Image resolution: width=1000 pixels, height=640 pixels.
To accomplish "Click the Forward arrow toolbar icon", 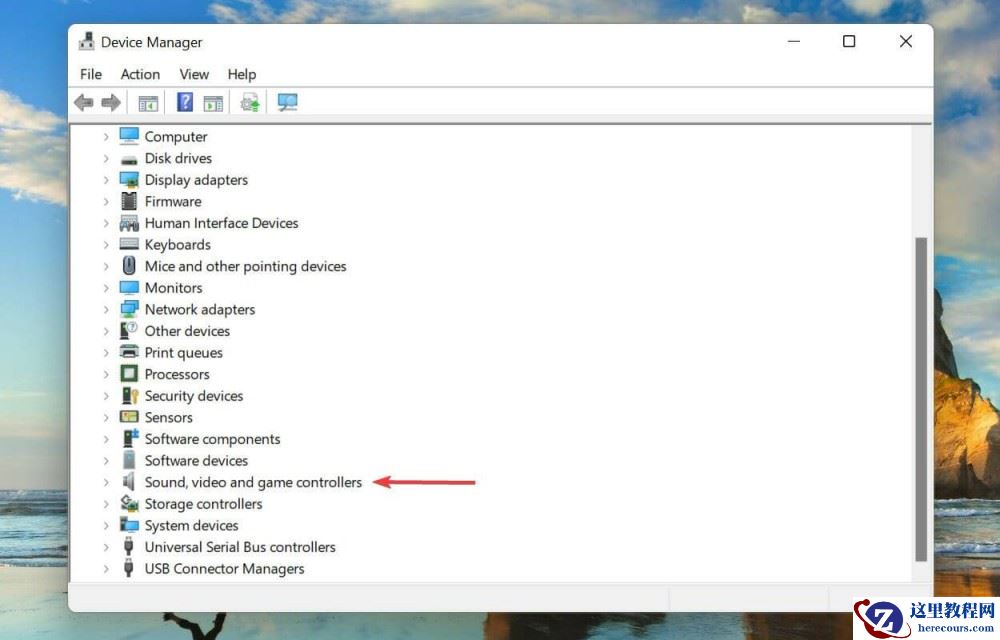I will 111,102.
